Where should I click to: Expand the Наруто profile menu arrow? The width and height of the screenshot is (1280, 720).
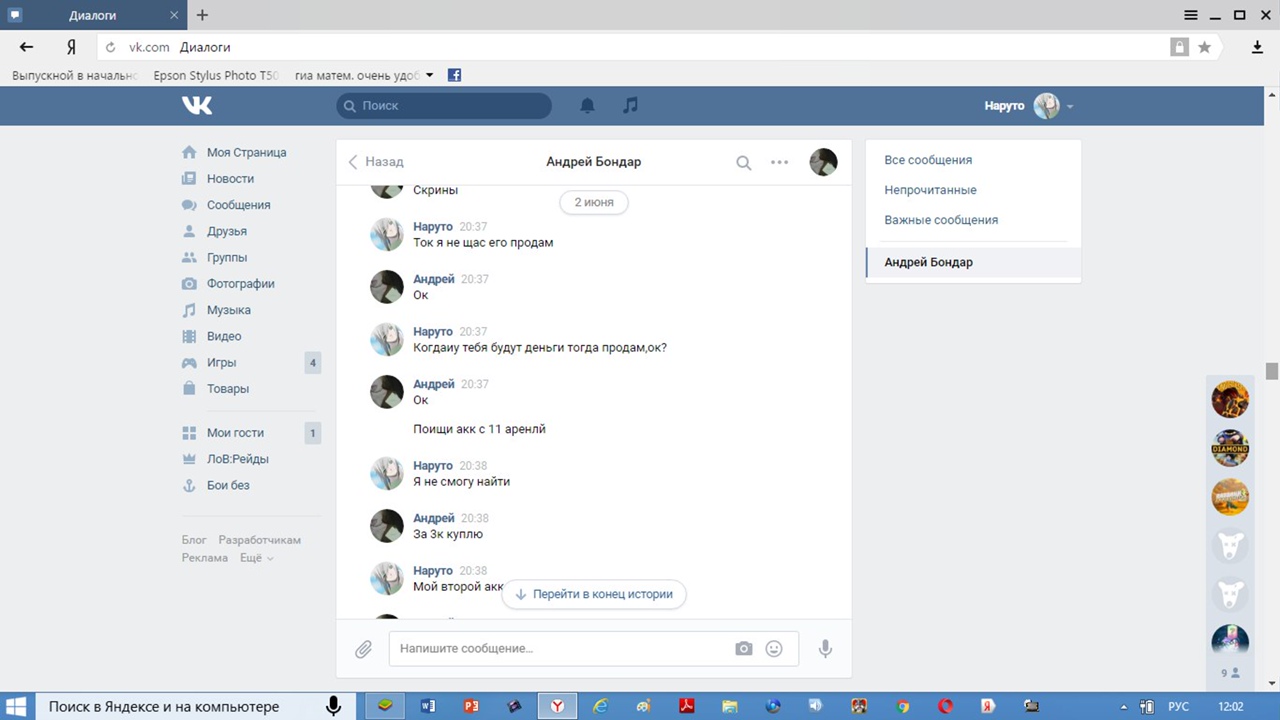[x=1070, y=106]
